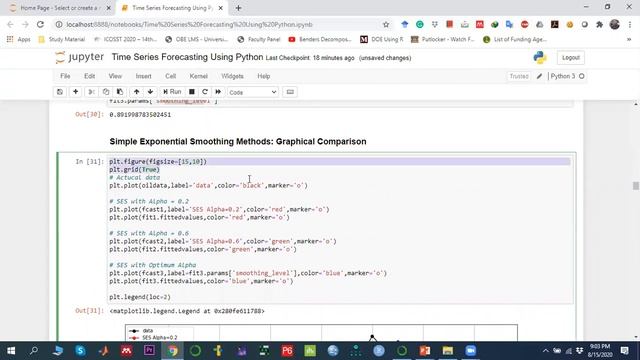Viewport: 640px width, 360px height.
Task: Open the command palette keyboard icon
Action: point(290,92)
